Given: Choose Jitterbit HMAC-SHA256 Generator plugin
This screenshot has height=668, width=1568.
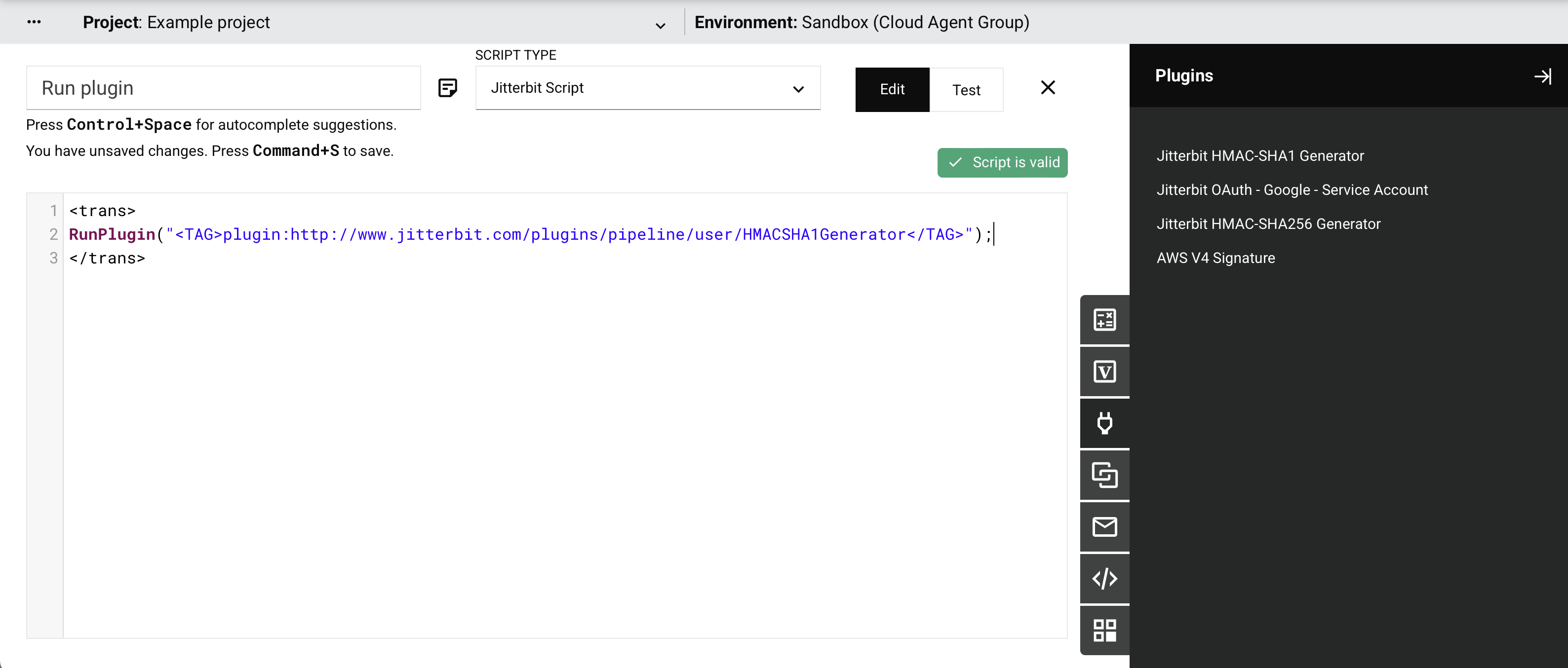Looking at the screenshot, I should (x=1268, y=224).
